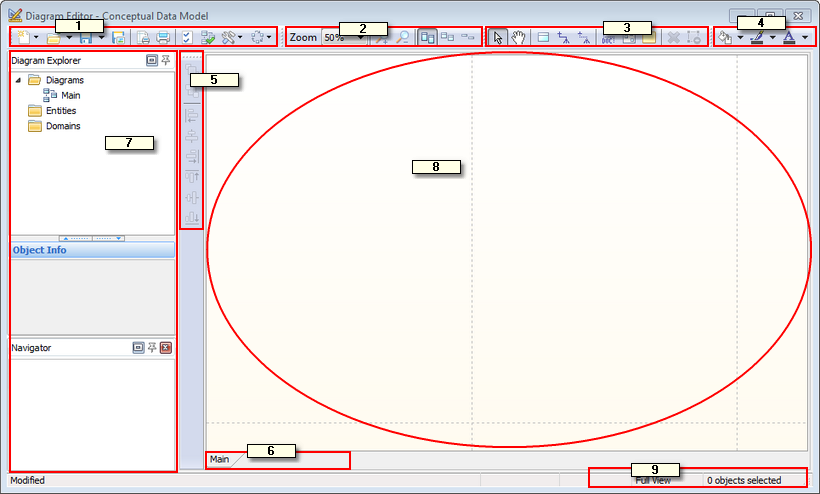Choose the new entity tool

pos(543,37)
